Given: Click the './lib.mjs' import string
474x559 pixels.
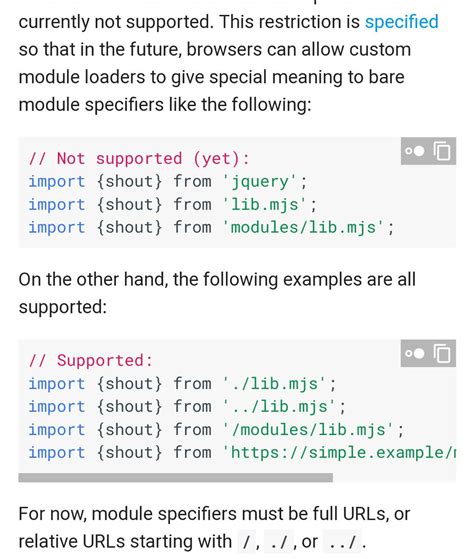Looking at the screenshot, I should tap(274, 384).
